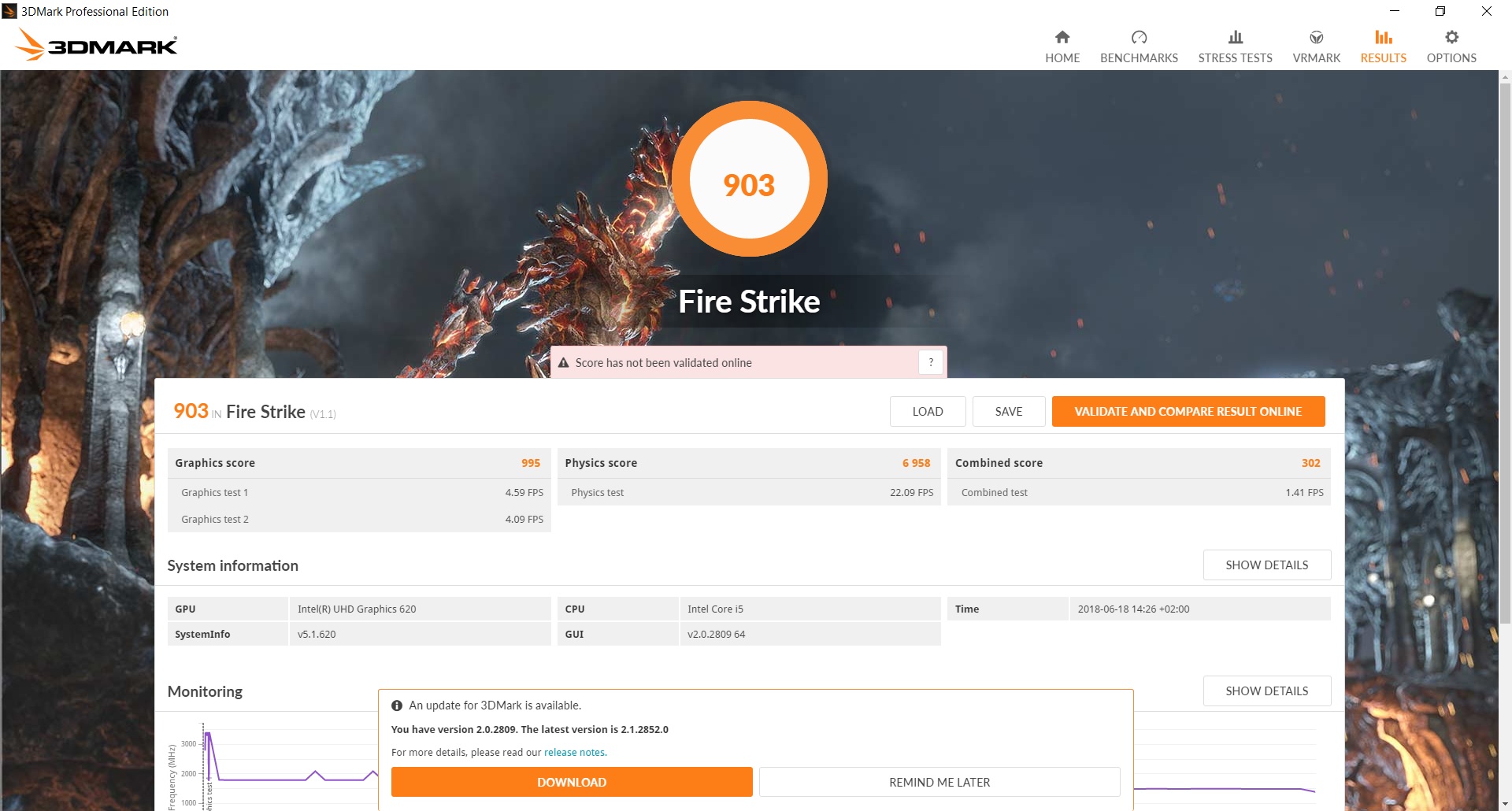Go to HOME tab label
This screenshot has width=1512, height=811.
(1062, 58)
